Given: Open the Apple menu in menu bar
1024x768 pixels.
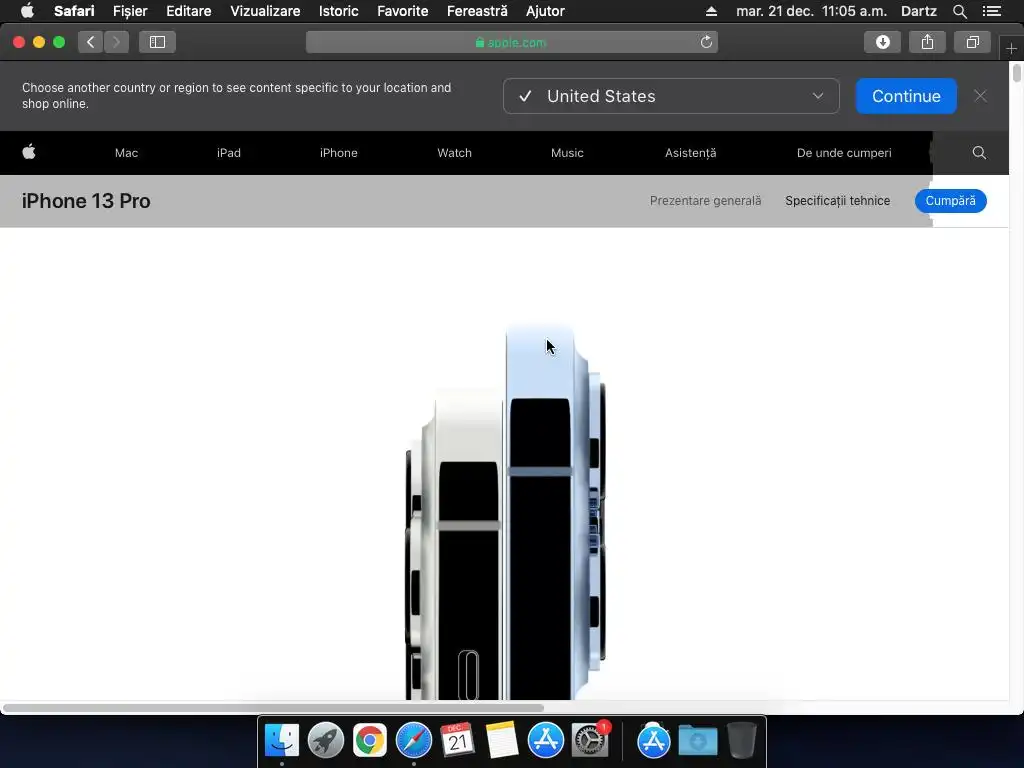Looking at the screenshot, I should (27, 11).
